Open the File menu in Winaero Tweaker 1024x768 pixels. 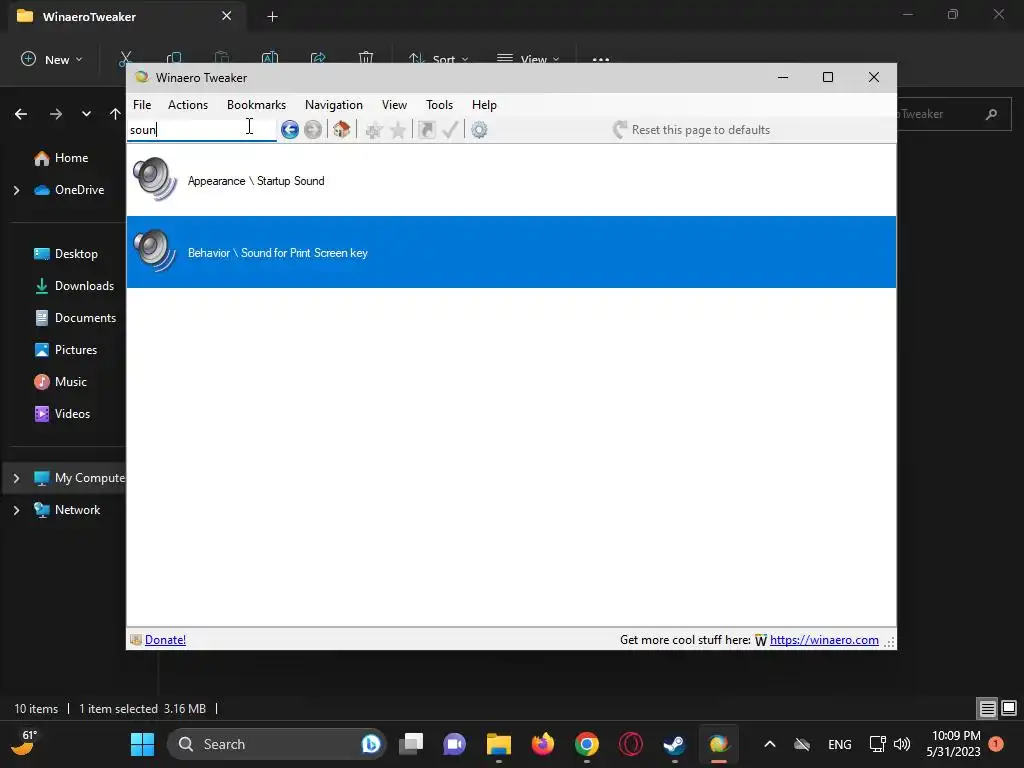click(142, 104)
